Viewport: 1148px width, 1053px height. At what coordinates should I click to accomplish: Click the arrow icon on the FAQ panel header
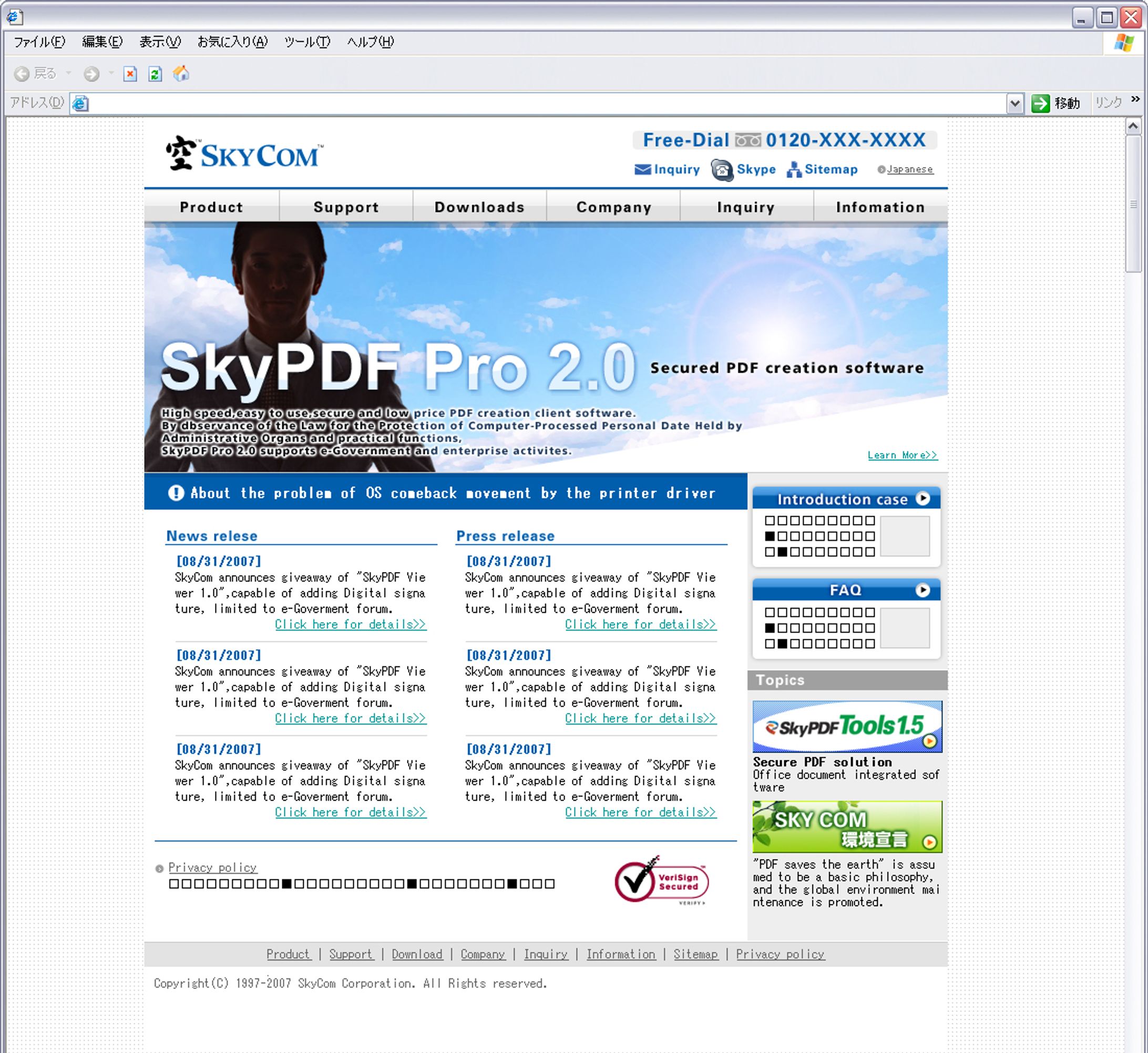pos(923,591)
